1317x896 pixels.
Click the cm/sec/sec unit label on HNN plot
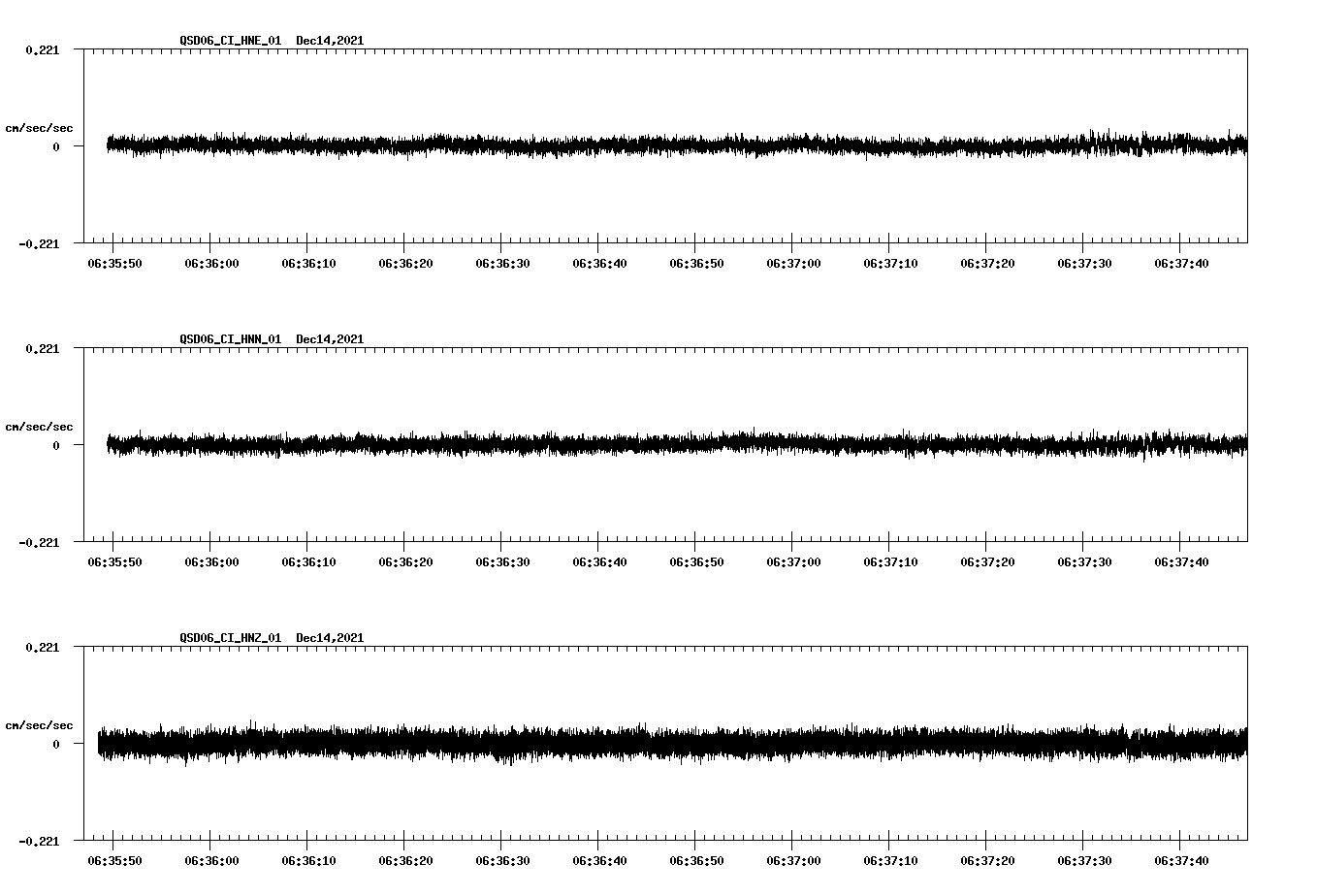click(39, 427)
